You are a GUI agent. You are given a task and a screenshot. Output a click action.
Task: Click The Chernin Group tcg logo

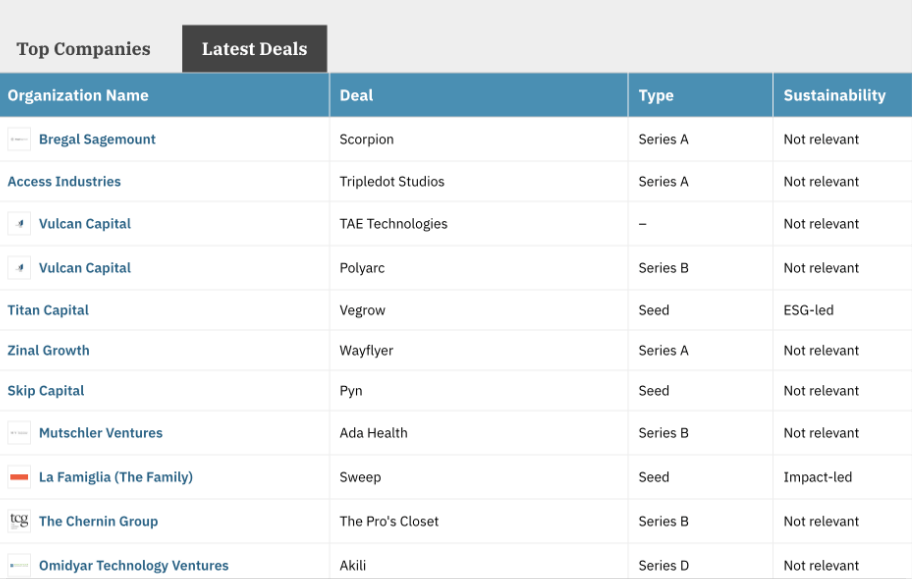point(19,521)
